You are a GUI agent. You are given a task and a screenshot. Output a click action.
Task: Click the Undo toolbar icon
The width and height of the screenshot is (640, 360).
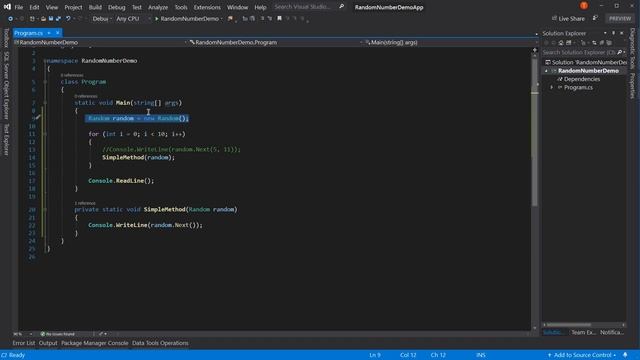68,19
